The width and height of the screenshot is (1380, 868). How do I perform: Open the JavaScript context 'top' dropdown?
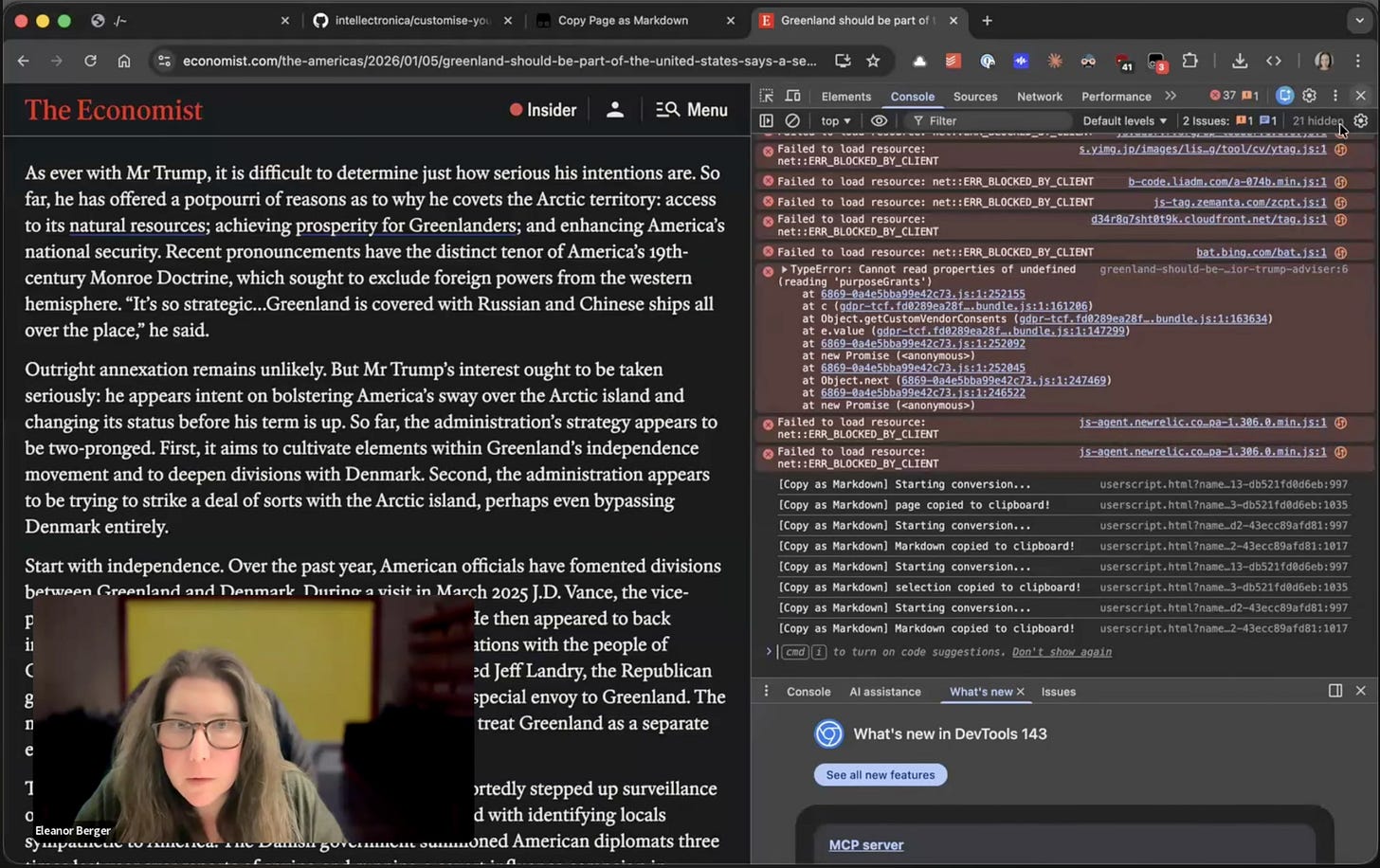(x=835, y=120)
